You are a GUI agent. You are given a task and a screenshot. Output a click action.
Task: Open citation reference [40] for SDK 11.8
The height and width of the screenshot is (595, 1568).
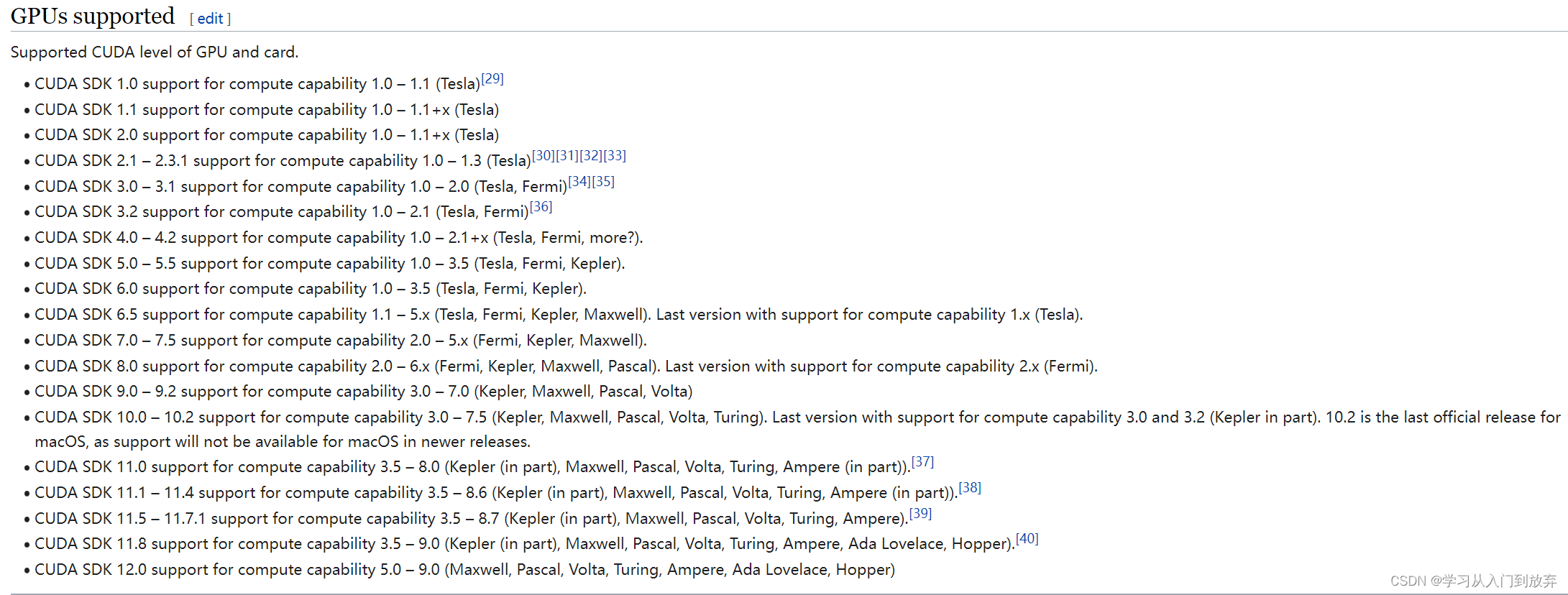(1027, 538)
